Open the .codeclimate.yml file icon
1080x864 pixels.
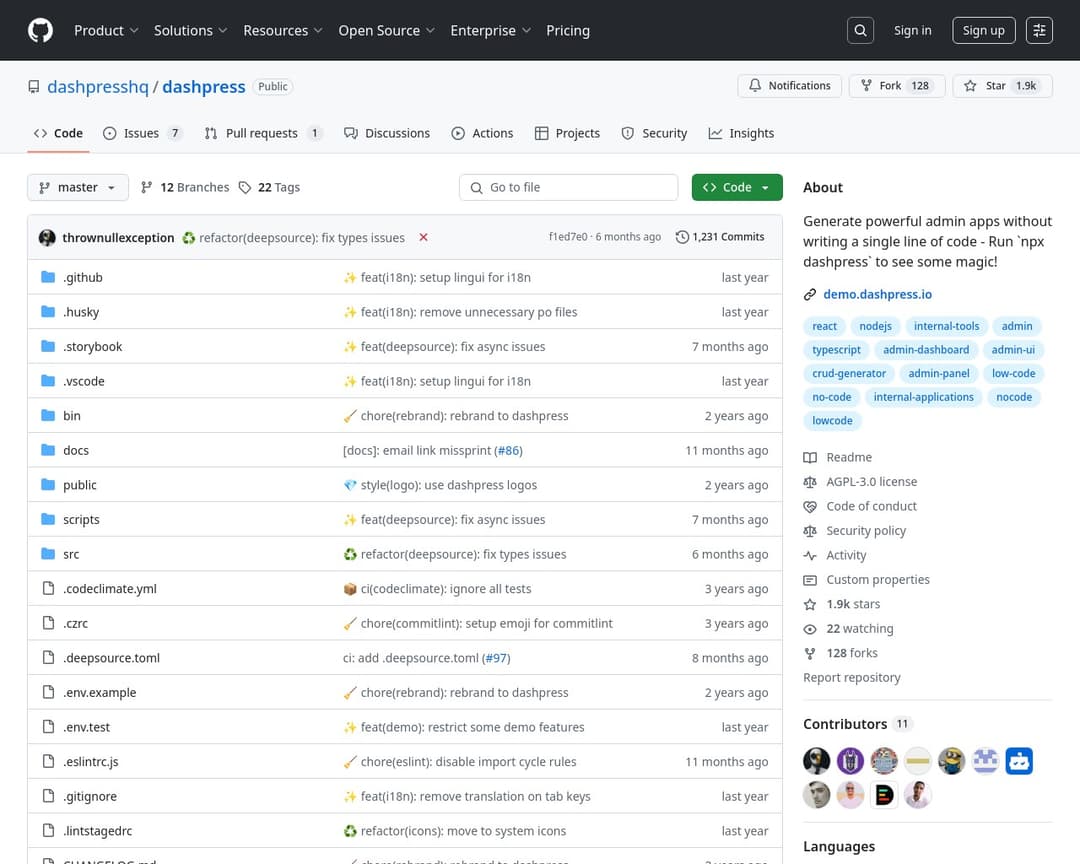(x=48, y=588)
